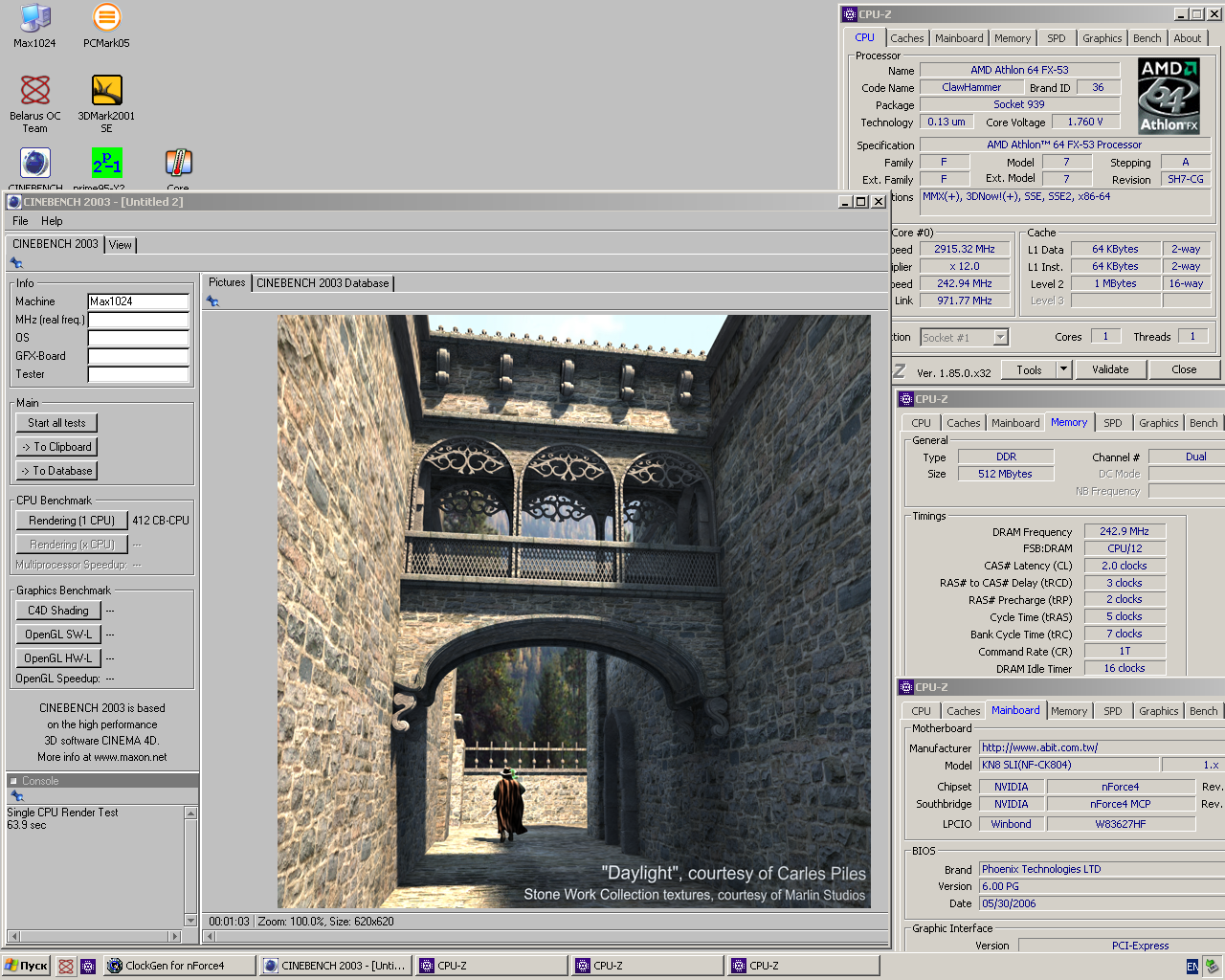
Task: Click the OS input field
Action: click(138, 338)
